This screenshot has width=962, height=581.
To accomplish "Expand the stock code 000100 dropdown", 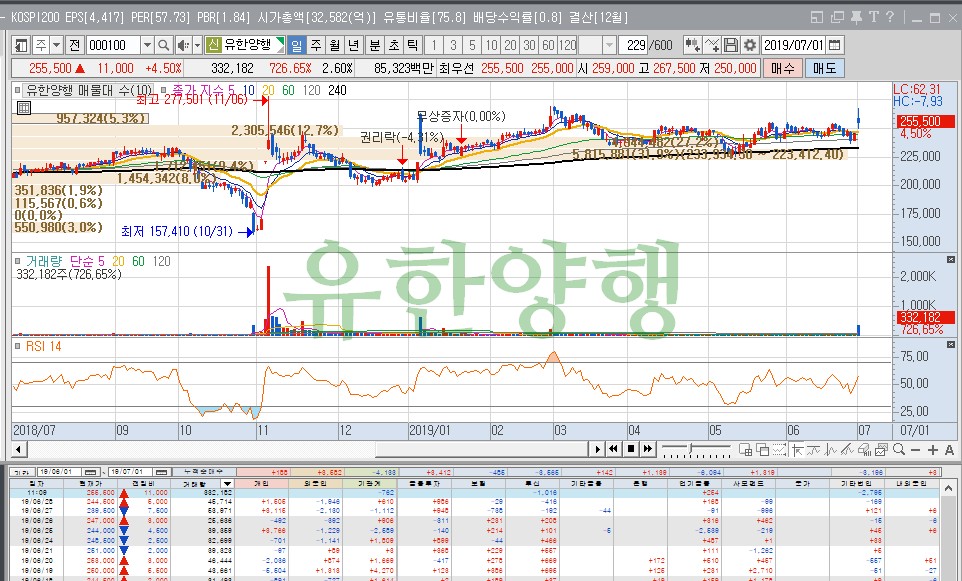I will pos(147,45).
